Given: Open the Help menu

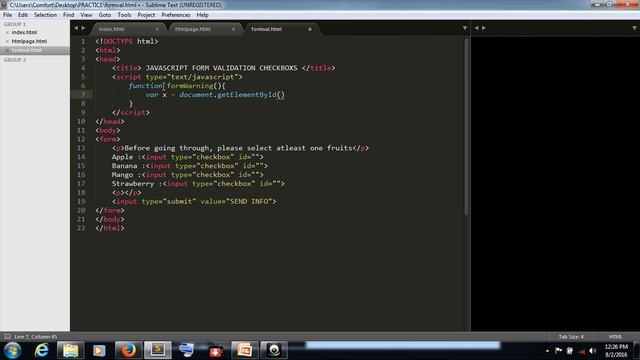Looking at the screenshot, I should (202, 15).
